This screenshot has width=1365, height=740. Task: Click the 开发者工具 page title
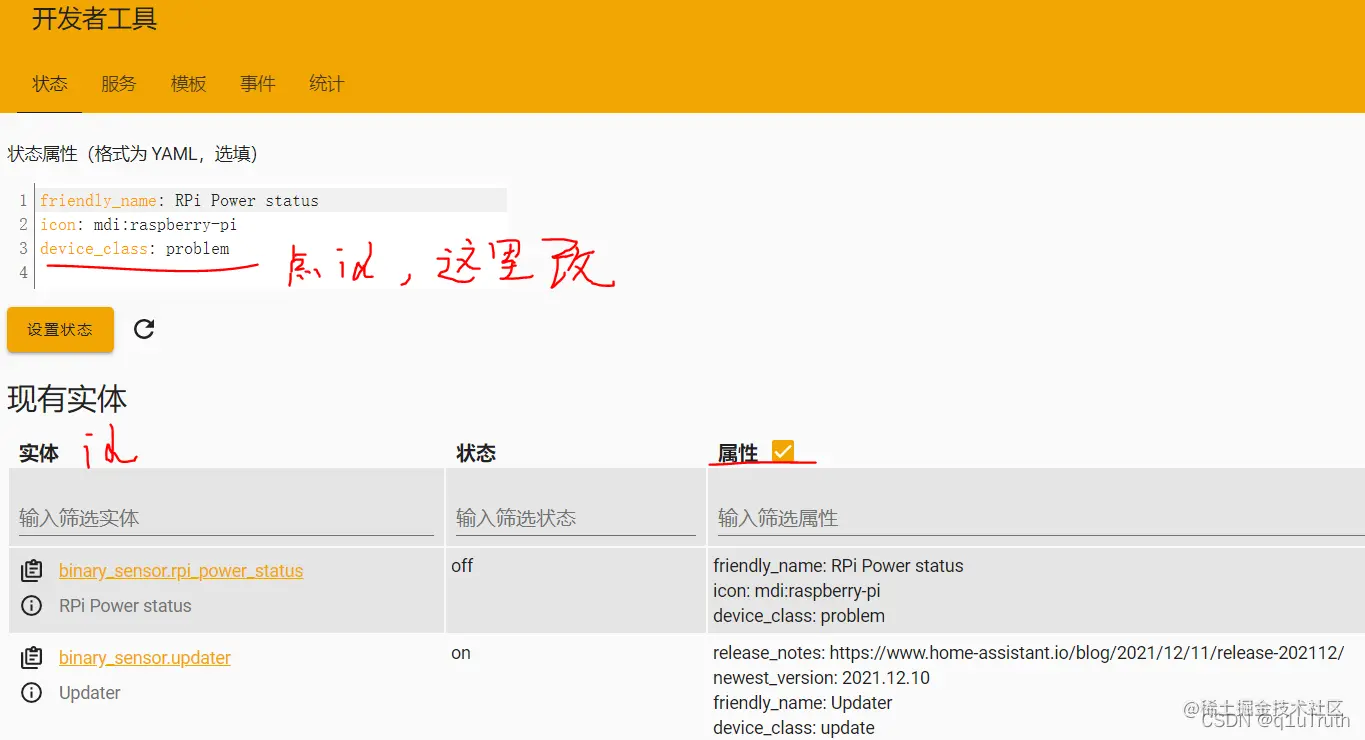[x=94, y=19]
